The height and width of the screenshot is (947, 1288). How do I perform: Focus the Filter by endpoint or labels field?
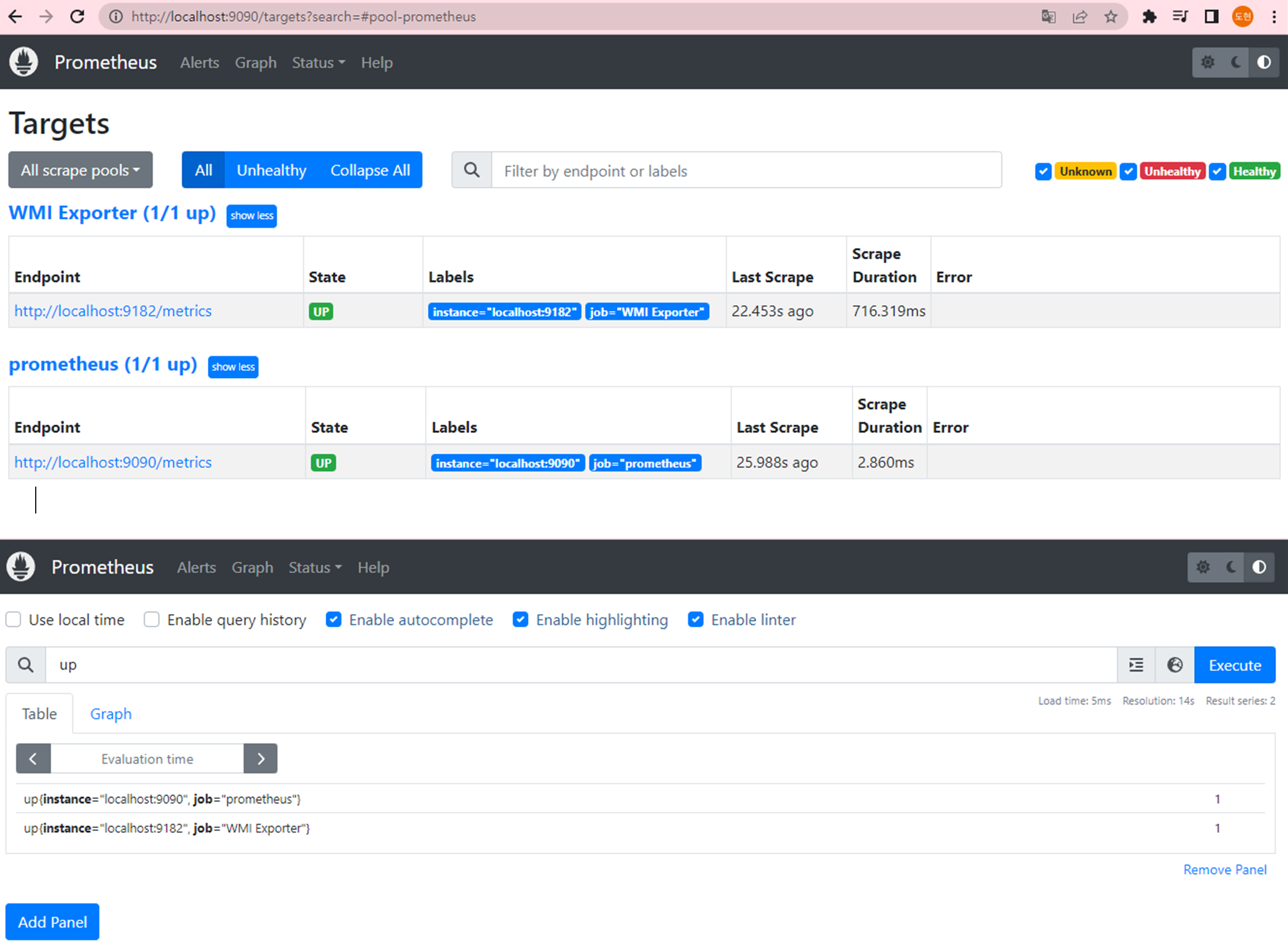pos(746,171)
